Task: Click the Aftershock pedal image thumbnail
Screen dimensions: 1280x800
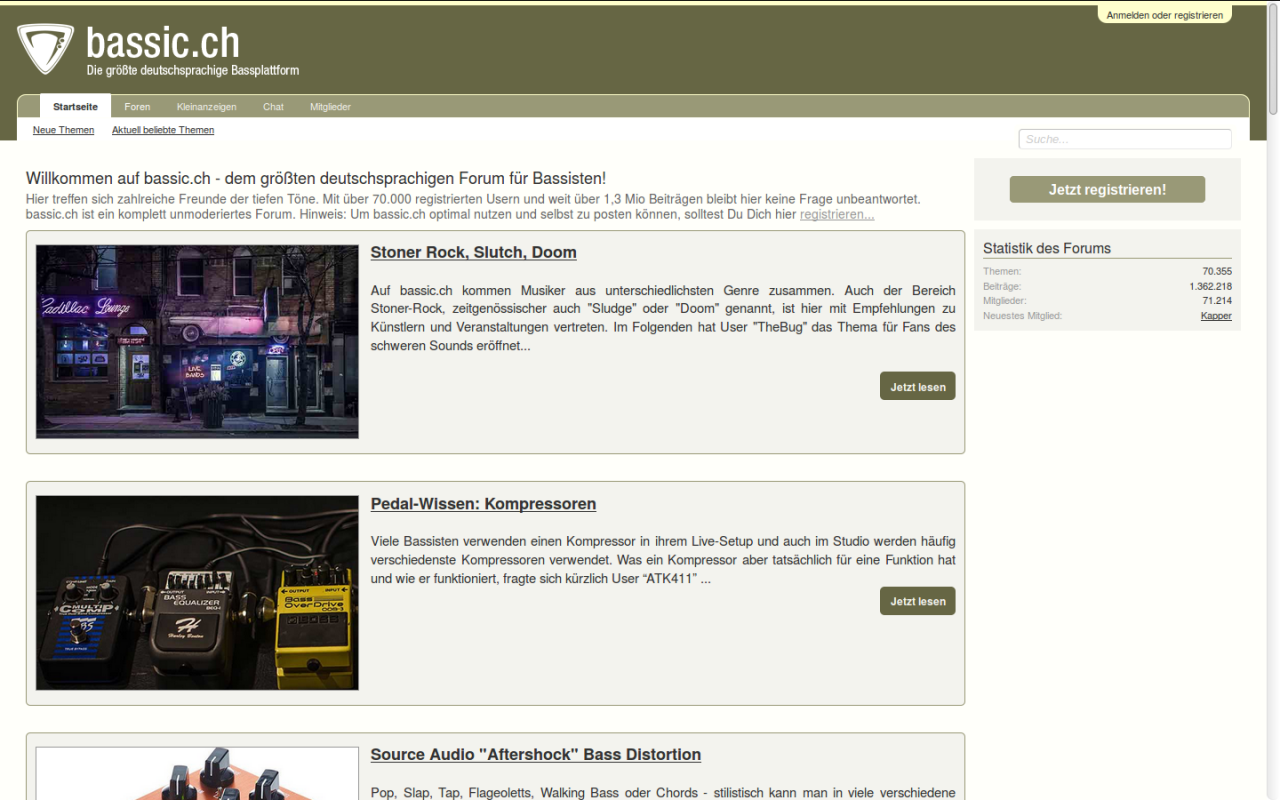Action: point(197,773)
